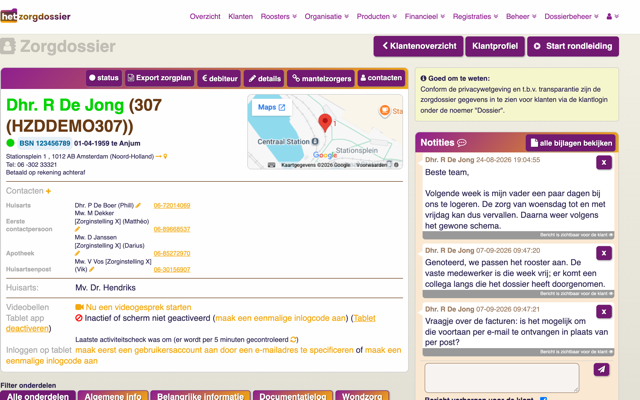Expand the Beheer menu
This screenshot has height=400, width=640.
point(521,16)
